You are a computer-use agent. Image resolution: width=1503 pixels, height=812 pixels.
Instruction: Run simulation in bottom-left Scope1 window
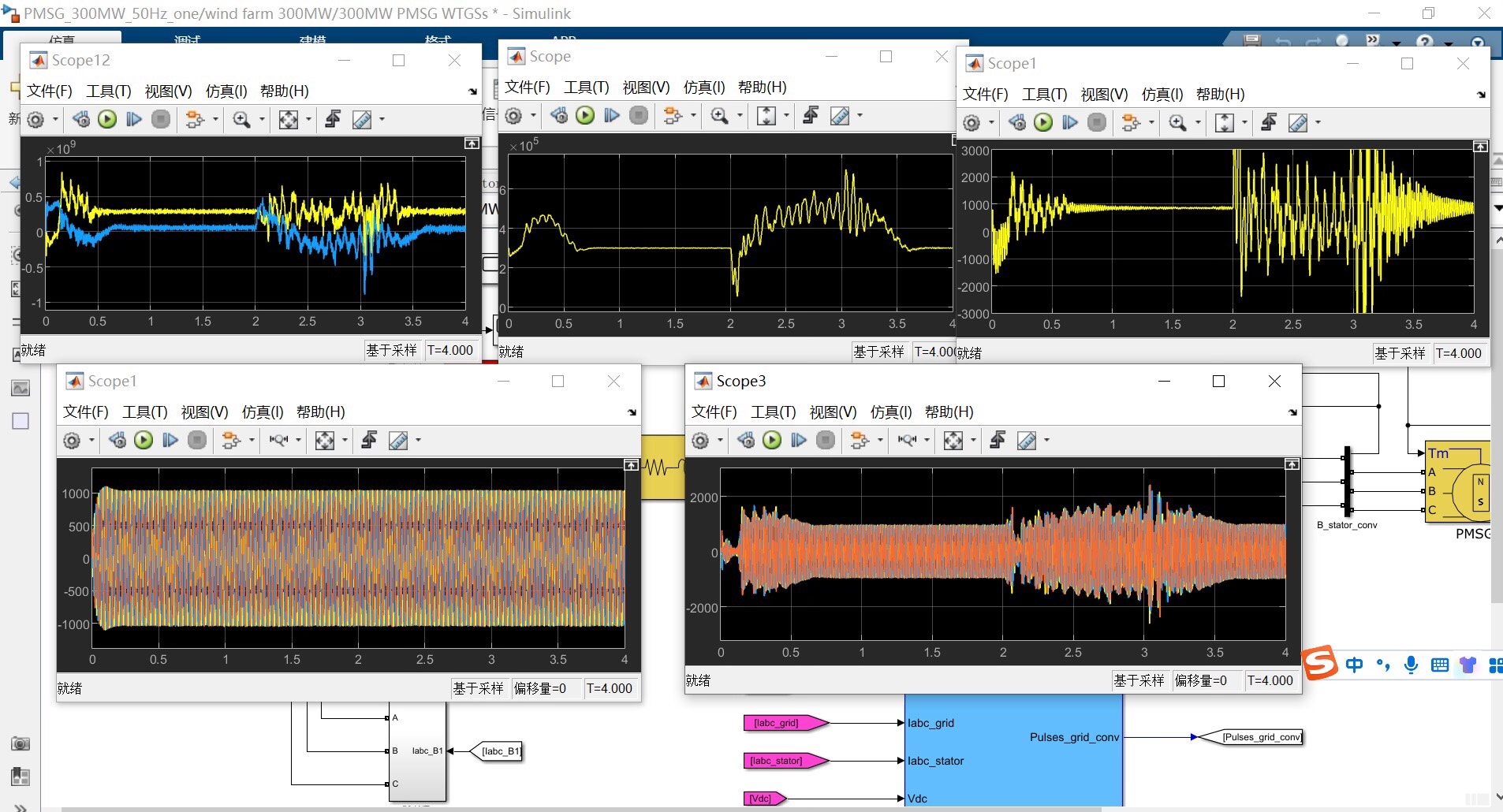click(144, 440)
